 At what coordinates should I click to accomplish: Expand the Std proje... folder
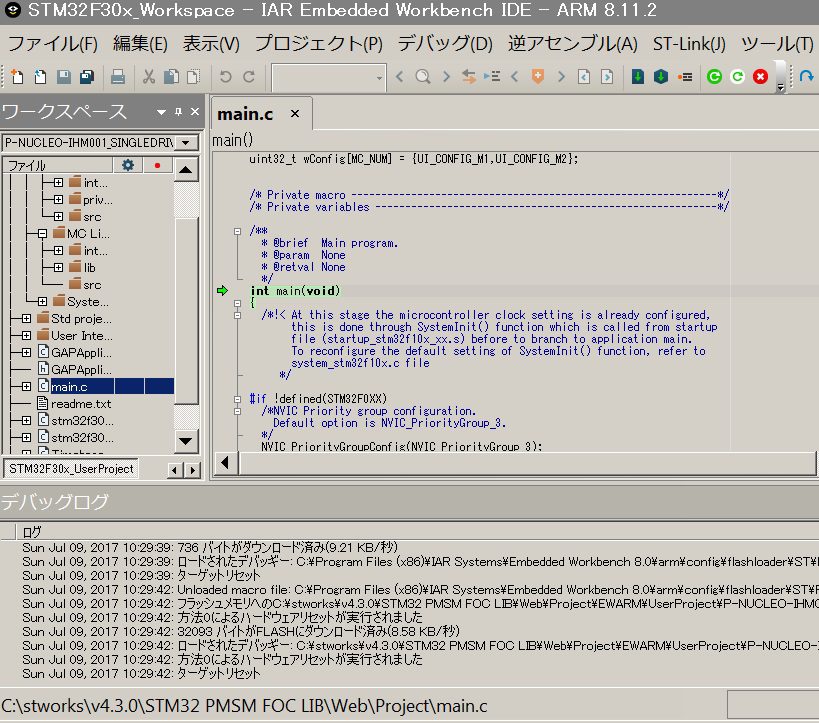click(x=26, y=319)
